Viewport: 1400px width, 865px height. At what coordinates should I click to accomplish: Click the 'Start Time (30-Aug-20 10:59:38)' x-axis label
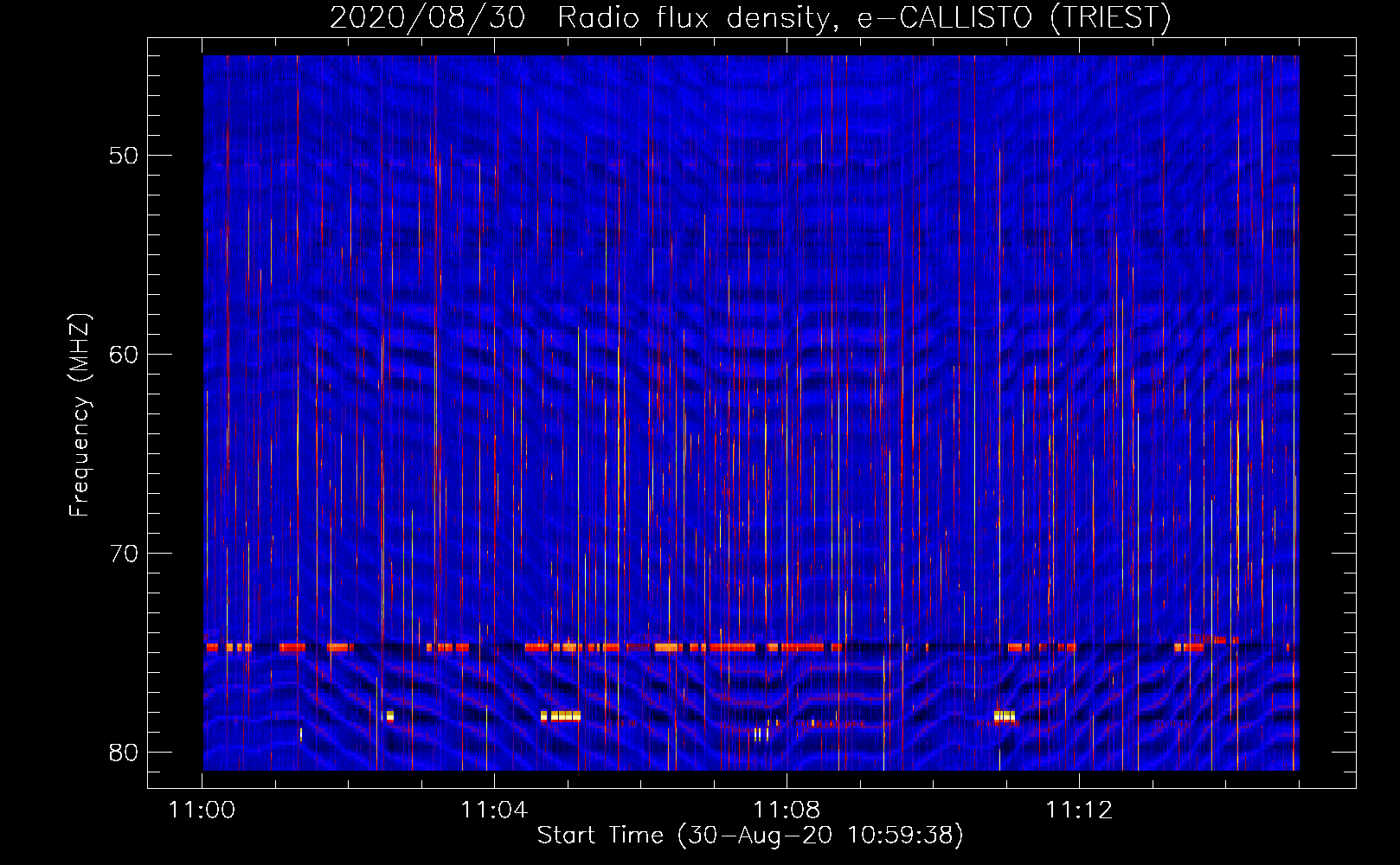[x=750, y=836]
